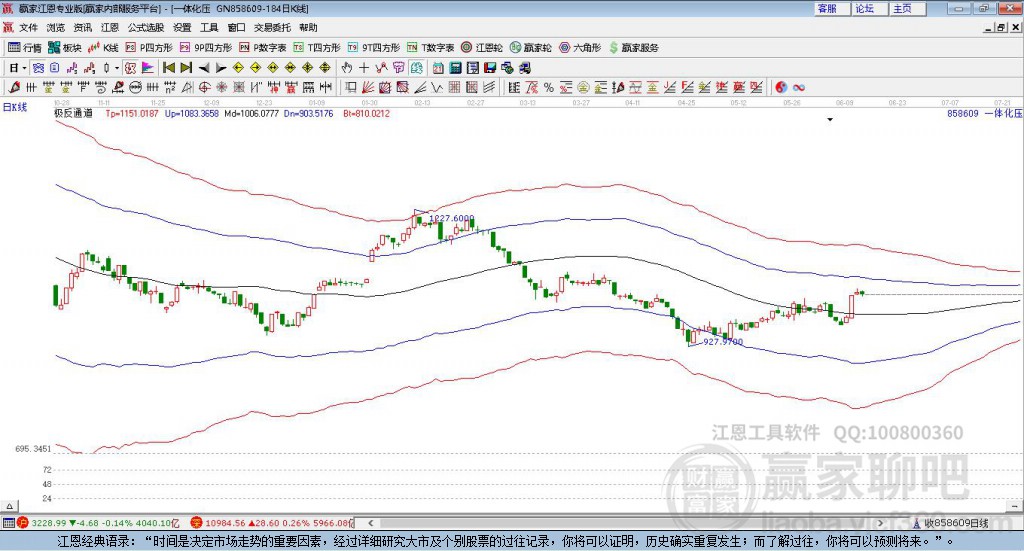Click the bottom scrollbar right arrow
1024x551 pixels.
click(x=880, y=523)
